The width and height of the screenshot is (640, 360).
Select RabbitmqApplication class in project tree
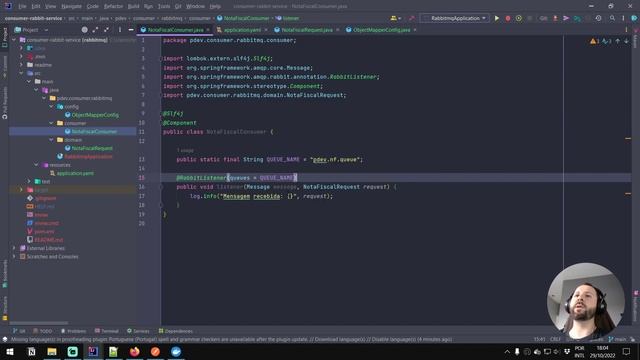coord(88,156)
